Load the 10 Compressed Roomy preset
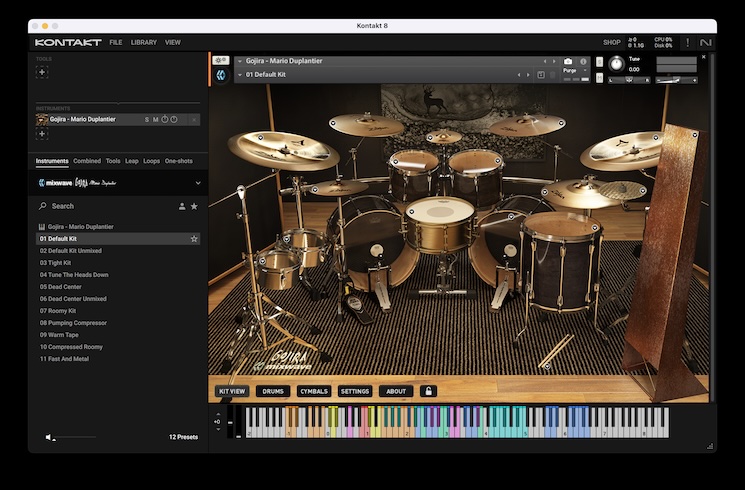 (118, 347)
